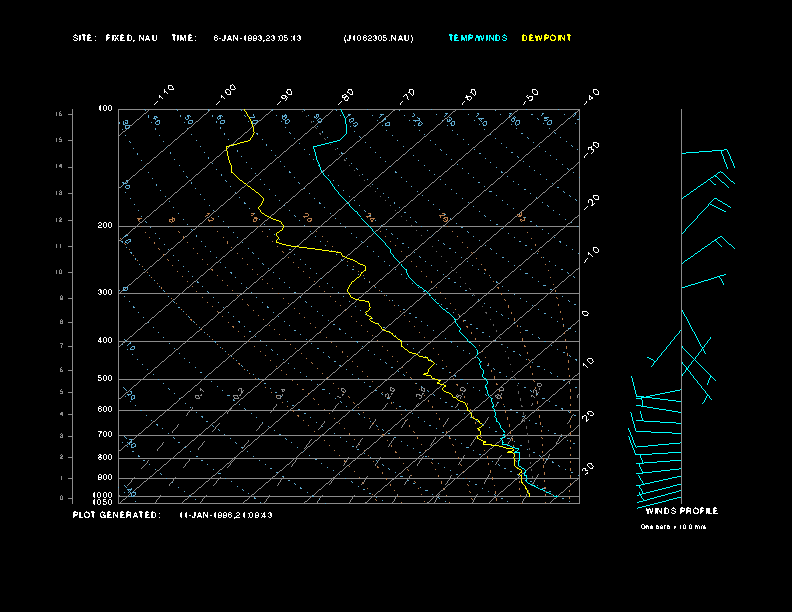Click the yellow DEWPOINT legend label
This screenshot has width=792, height=612.
(546, 38)
